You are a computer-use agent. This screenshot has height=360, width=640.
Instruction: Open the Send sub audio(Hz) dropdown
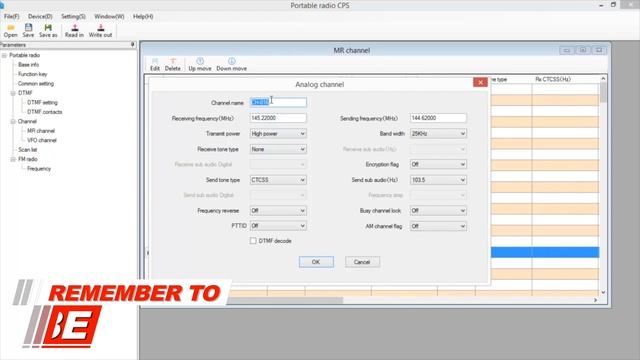[x=438, y=180]
